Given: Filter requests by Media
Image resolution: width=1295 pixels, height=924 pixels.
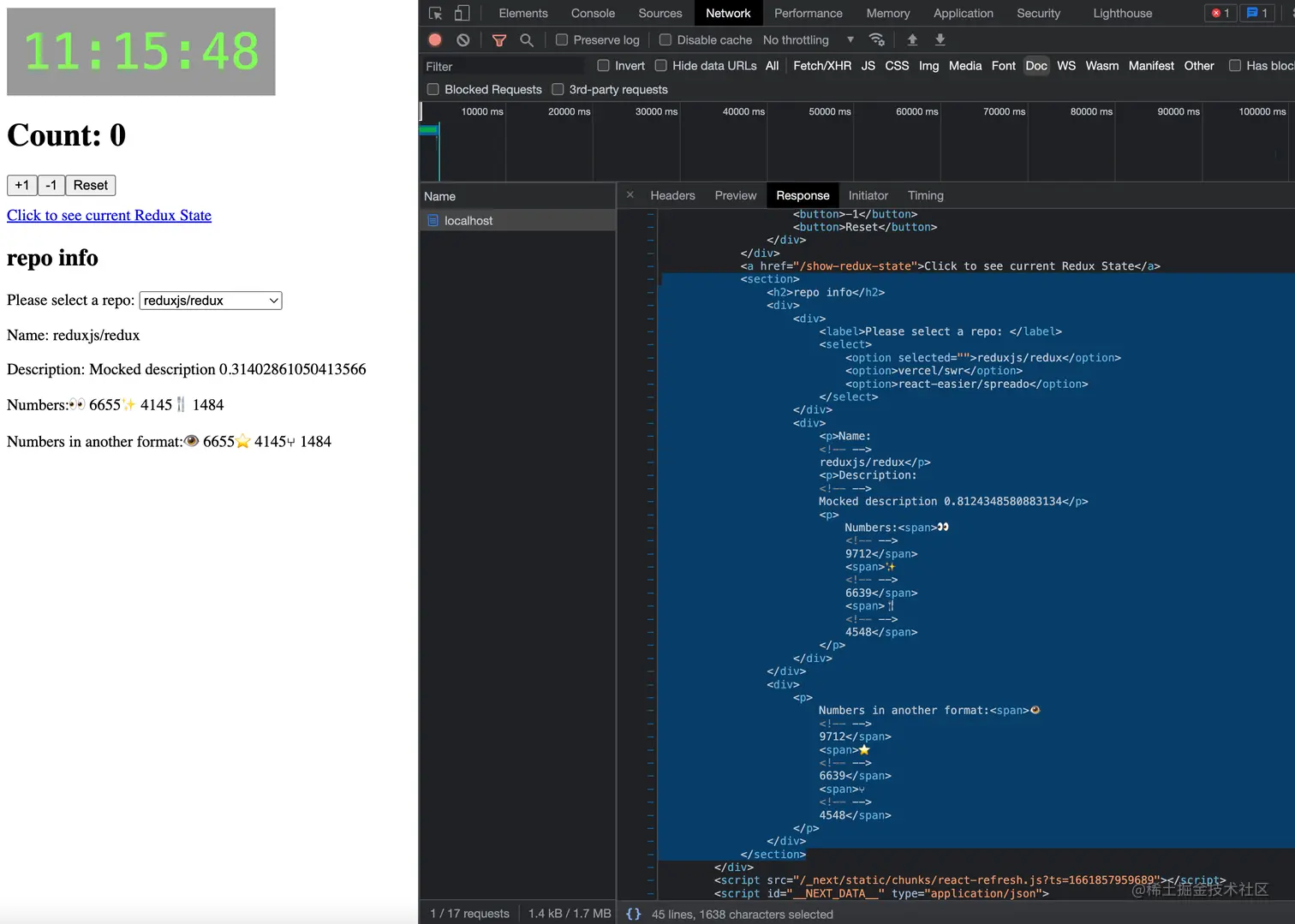Looking at the screenshot, I should (965, 66).
